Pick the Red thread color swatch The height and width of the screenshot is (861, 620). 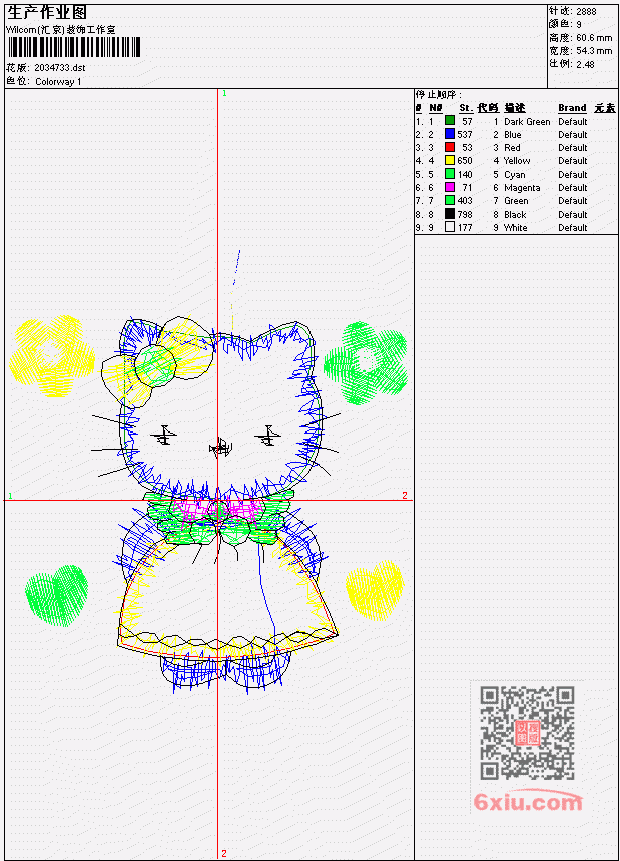pyautogui.click(x=450, y=147)
